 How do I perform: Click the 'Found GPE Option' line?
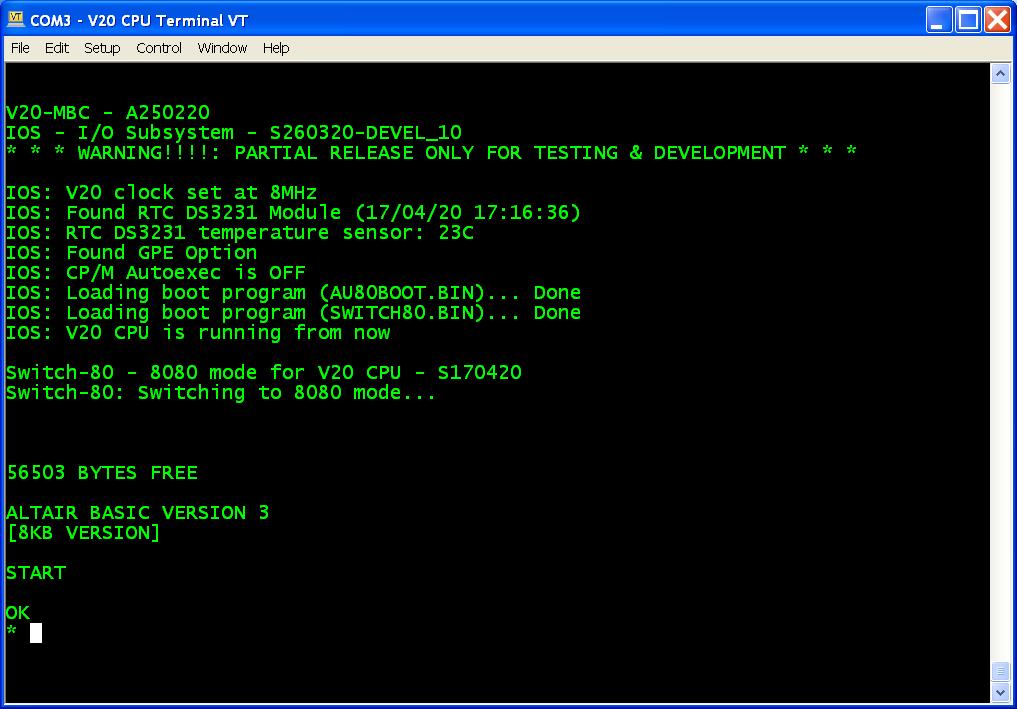point(132,252)
